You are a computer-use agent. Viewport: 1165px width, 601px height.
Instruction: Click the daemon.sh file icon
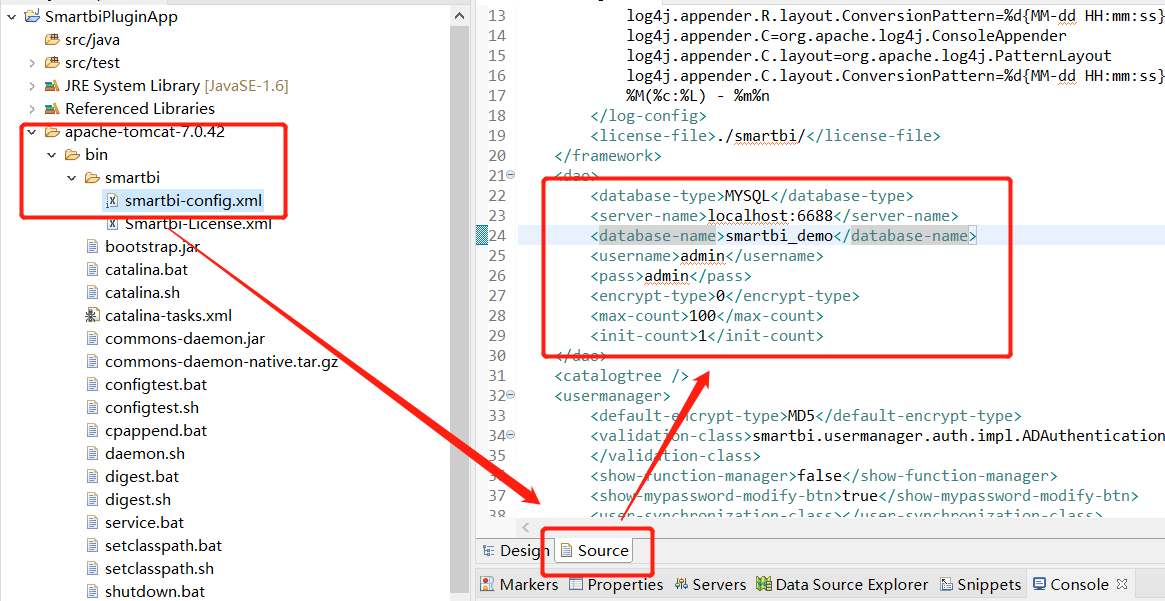tap(92, 454)
